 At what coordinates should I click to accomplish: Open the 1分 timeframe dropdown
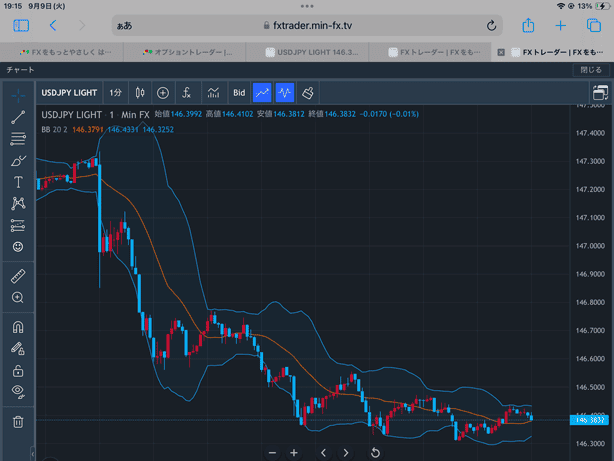click(116, 92)
